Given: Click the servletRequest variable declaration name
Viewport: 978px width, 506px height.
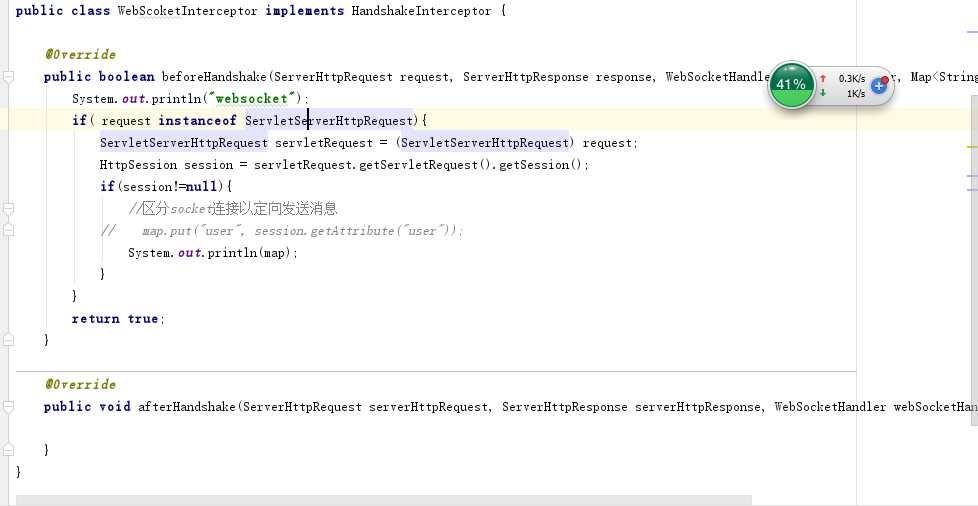Looking at the screenshot, I should pos(324,143).
